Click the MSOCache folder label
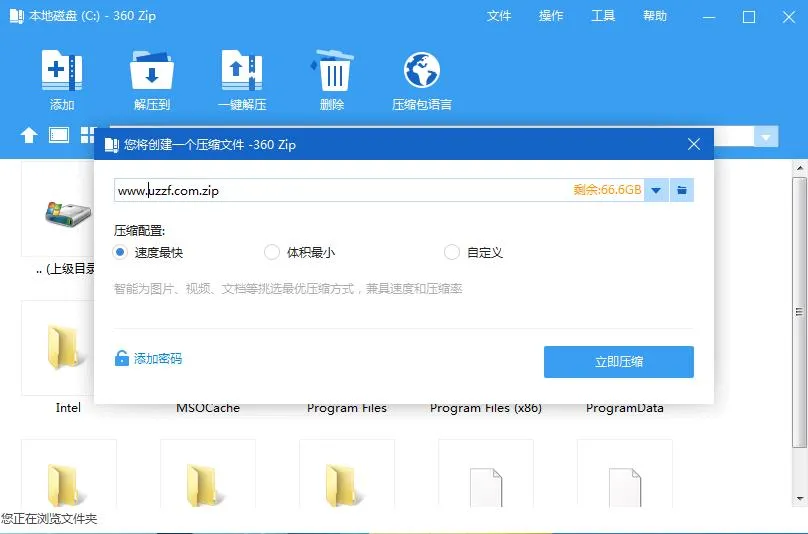The image size is (808, 534). click(x=208, y=408)
